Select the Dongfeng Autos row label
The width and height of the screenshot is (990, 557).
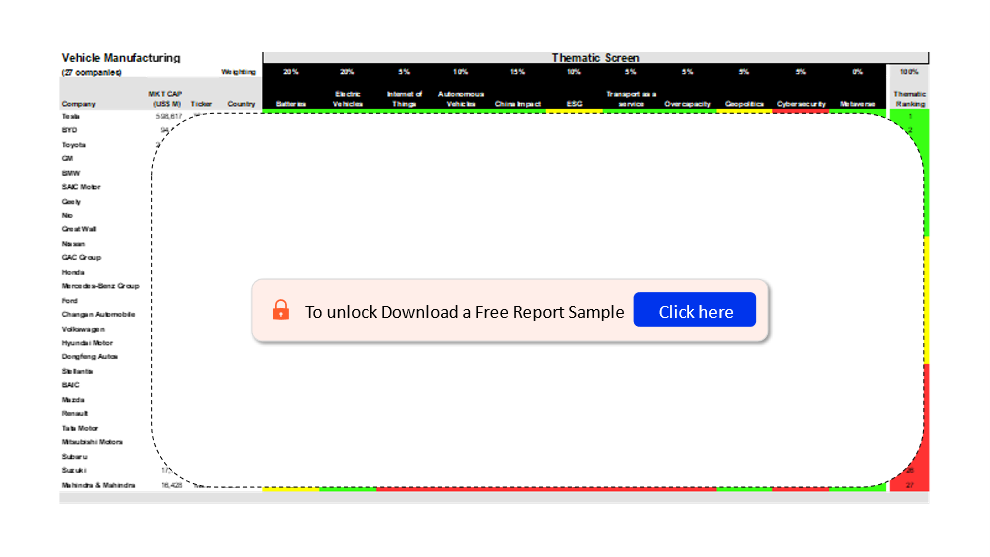[90, 357]
